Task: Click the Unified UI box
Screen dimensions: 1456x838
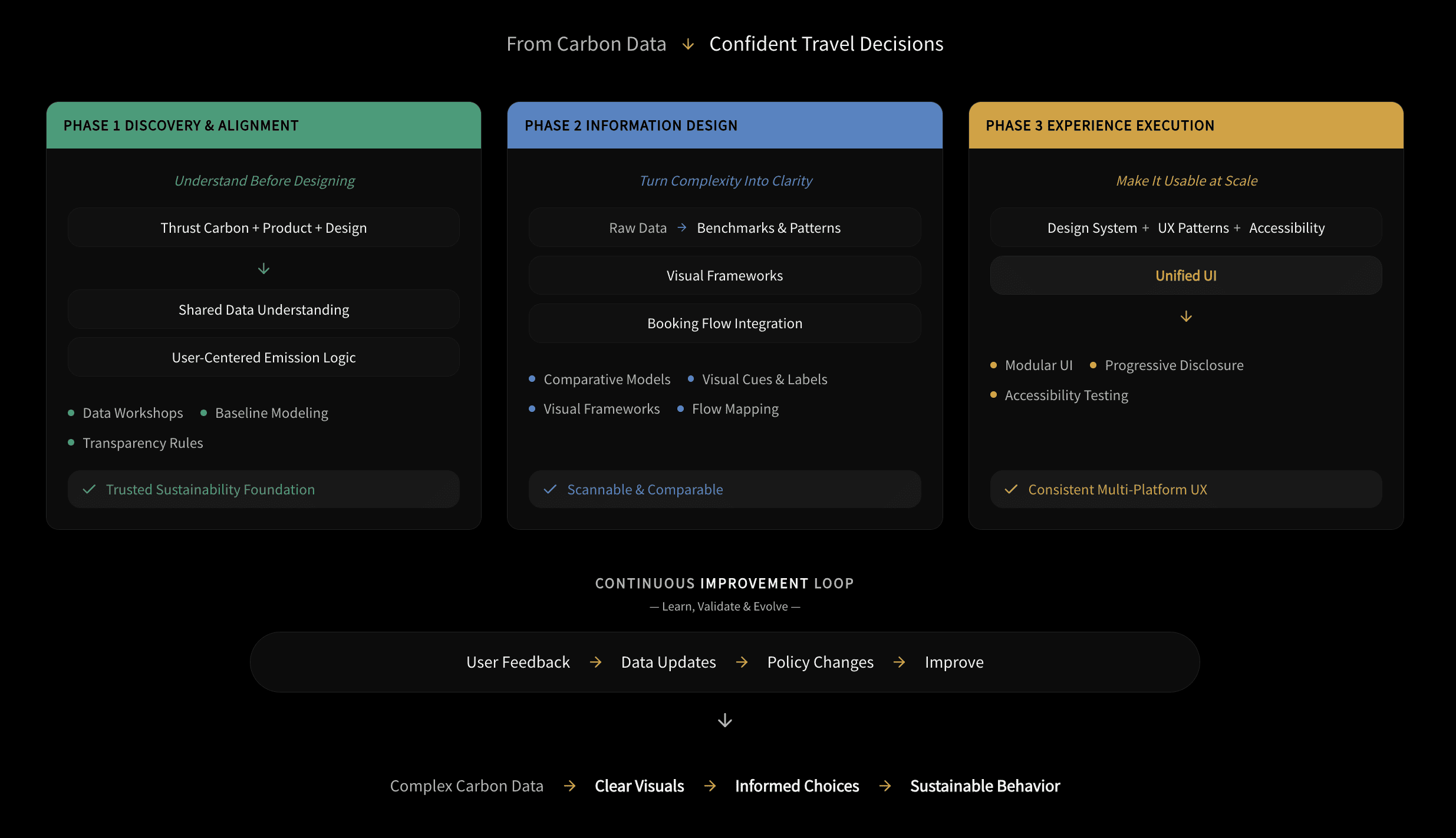Action: 1185,275
